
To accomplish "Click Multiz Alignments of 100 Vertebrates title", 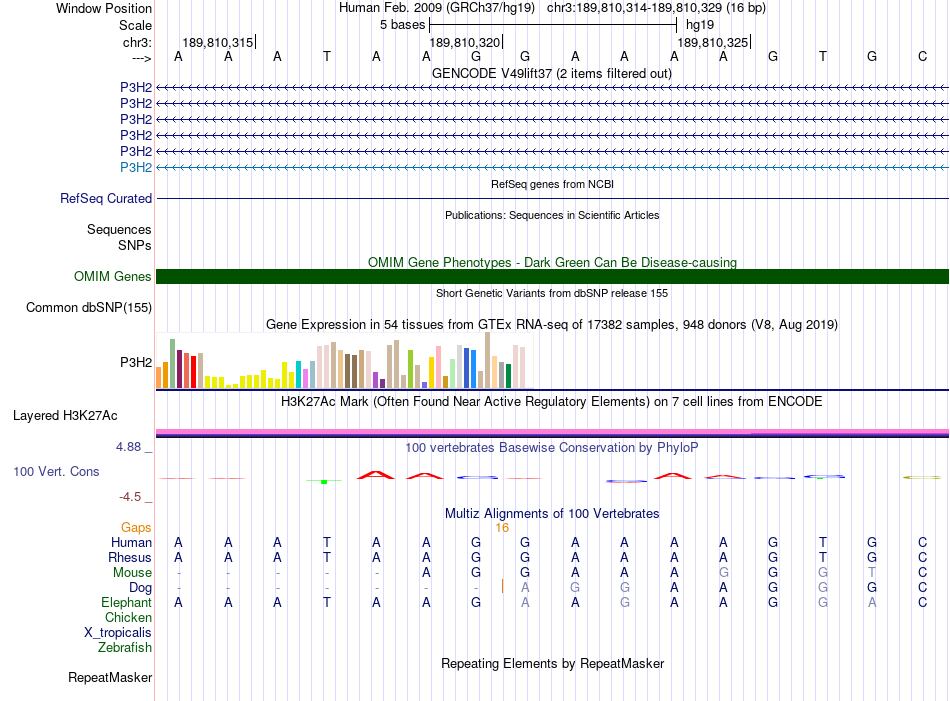I will 552,514.
